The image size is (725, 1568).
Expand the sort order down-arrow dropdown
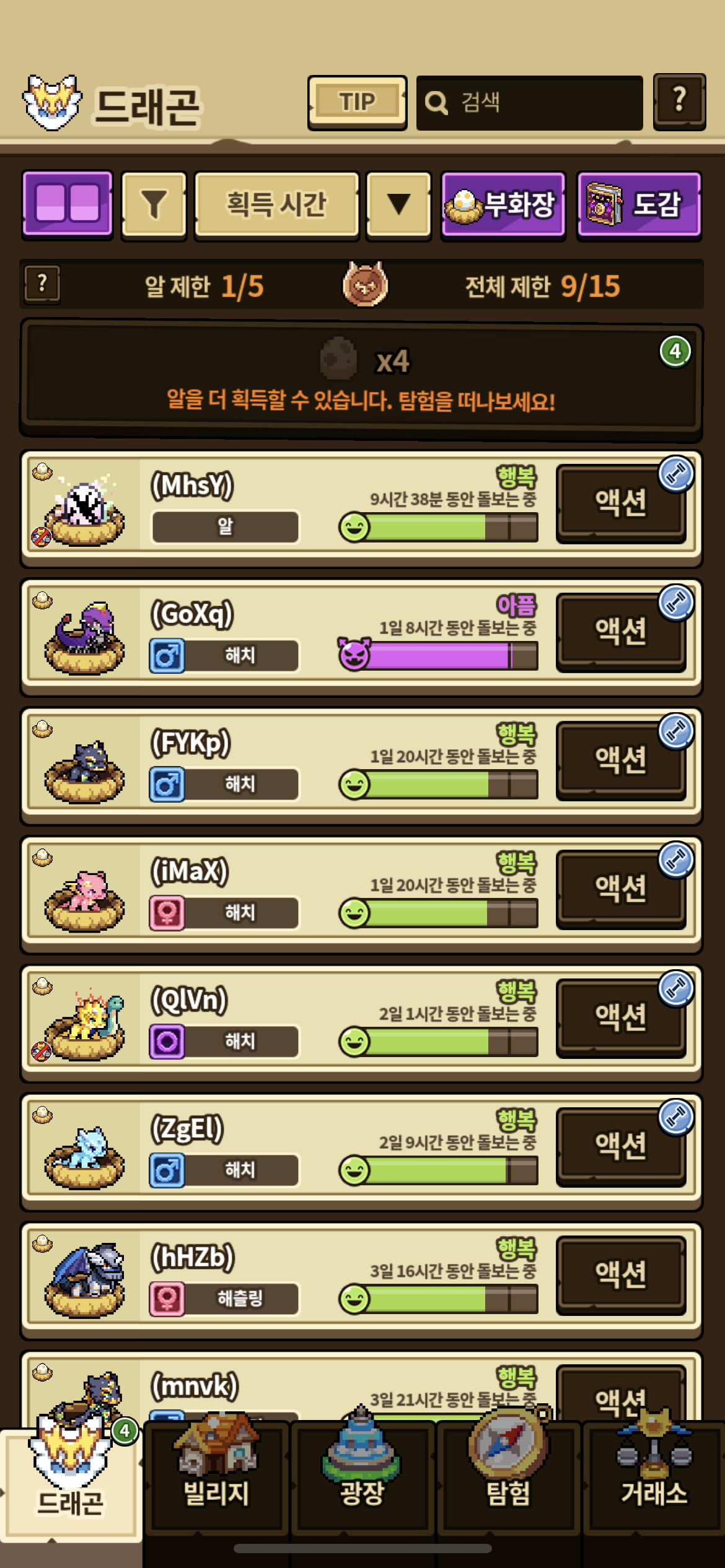[398, 205]
